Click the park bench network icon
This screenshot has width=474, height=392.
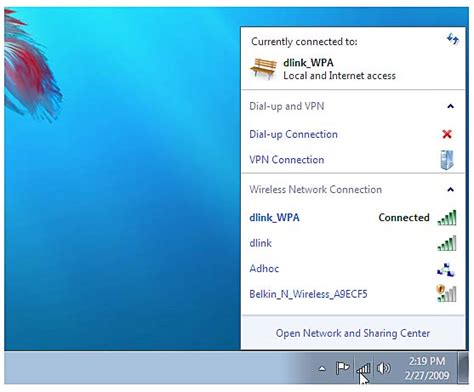point(263,69)
